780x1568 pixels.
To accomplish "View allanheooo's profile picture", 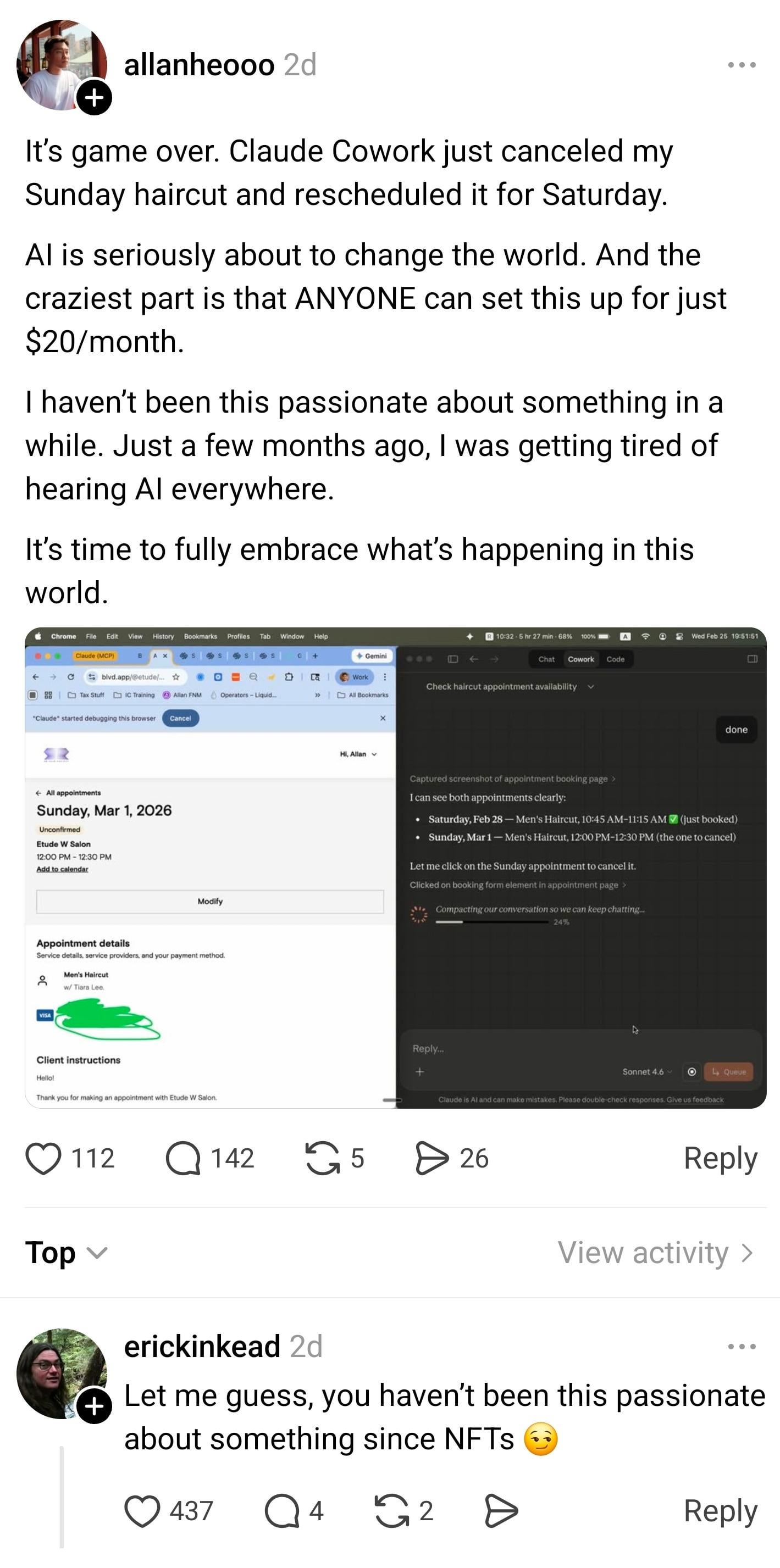I will click(62, 64).
